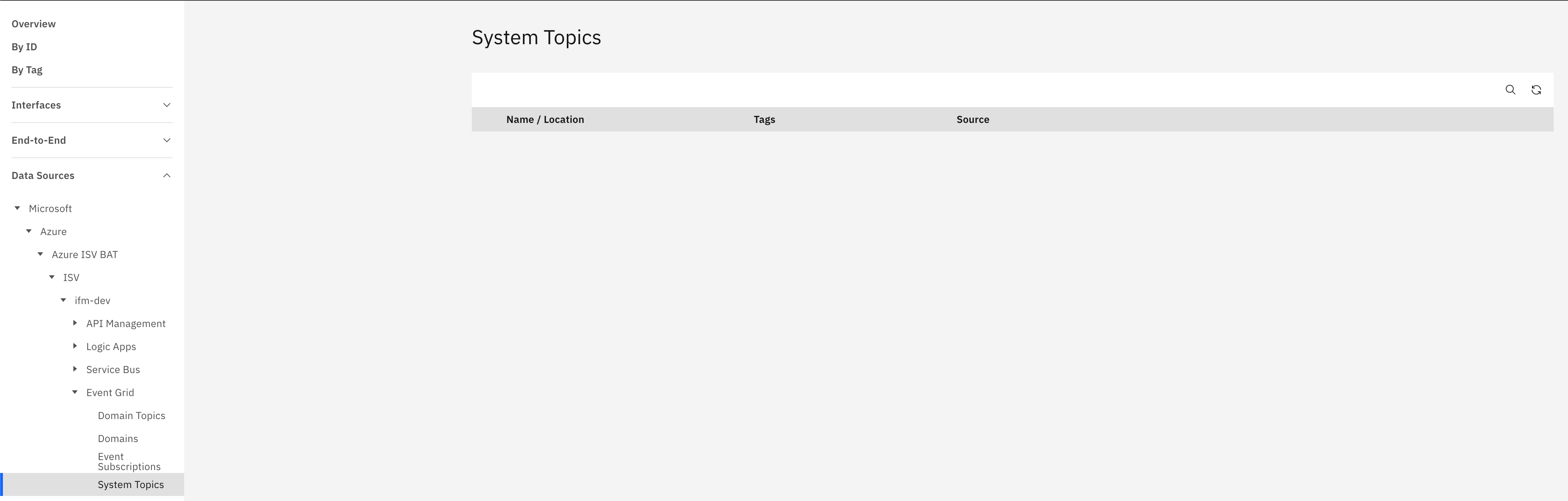Image resolution: width=1568 pixels, height=501 pixels.
Task: Select Domain Topics in the tree
Action: click(x=132, y=416)
